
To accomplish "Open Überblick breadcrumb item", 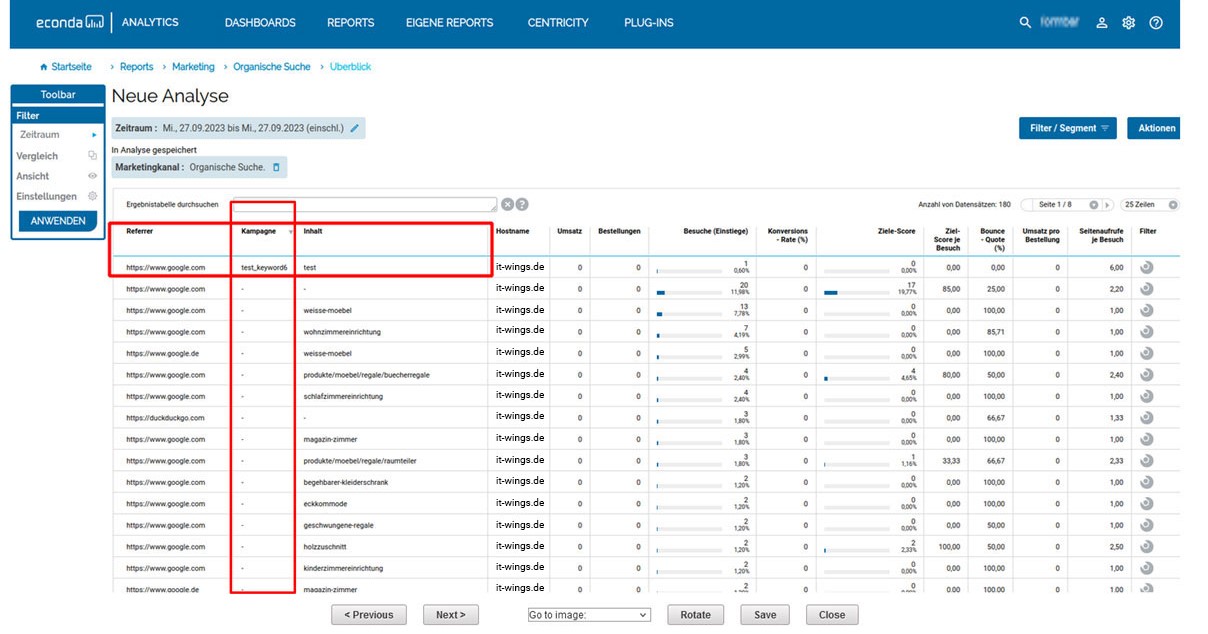I will click(x=350, y=67).
